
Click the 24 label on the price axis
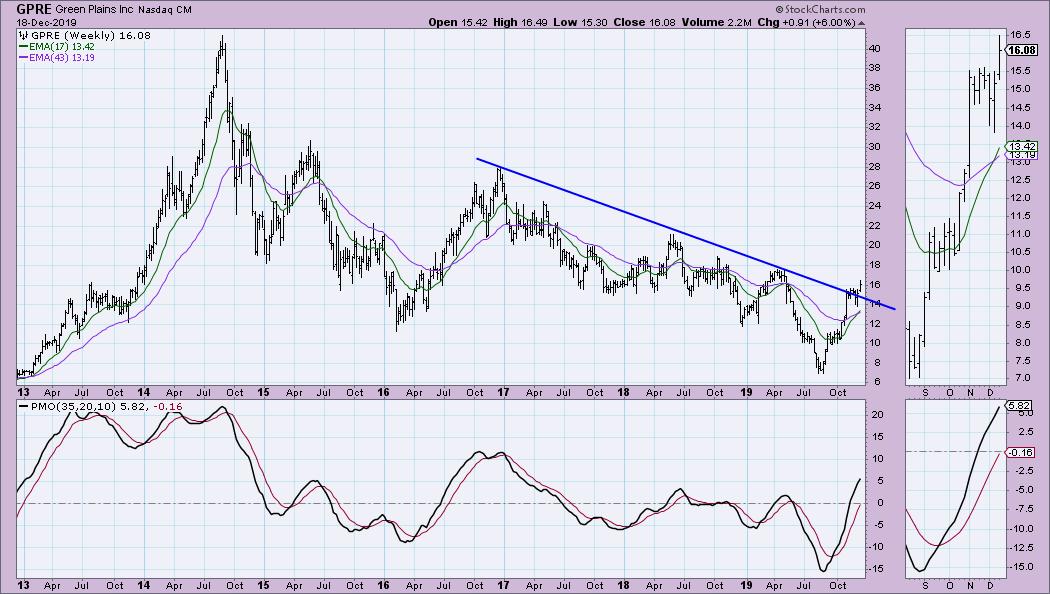point(875,206)
